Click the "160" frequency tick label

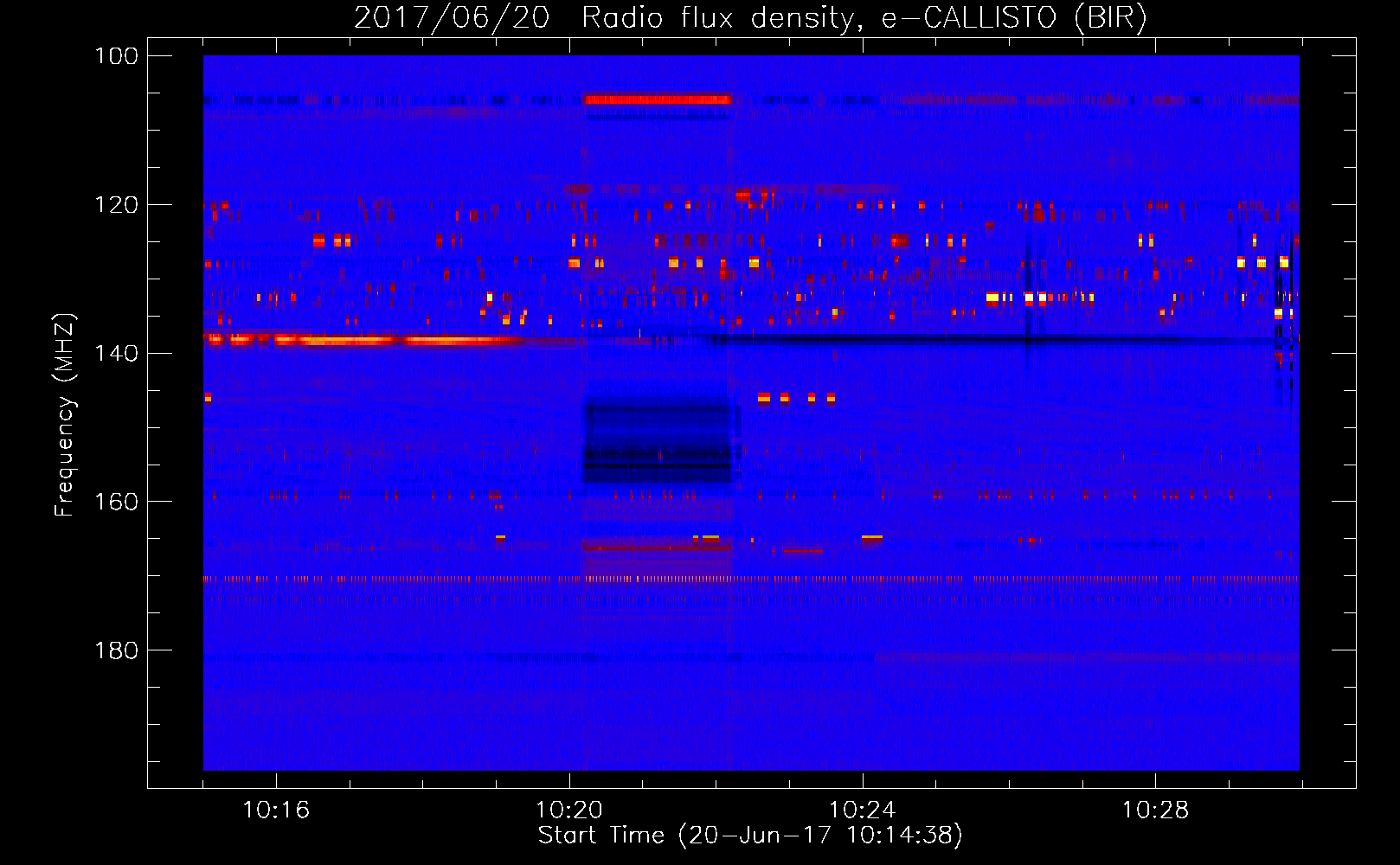coord(116,502)
